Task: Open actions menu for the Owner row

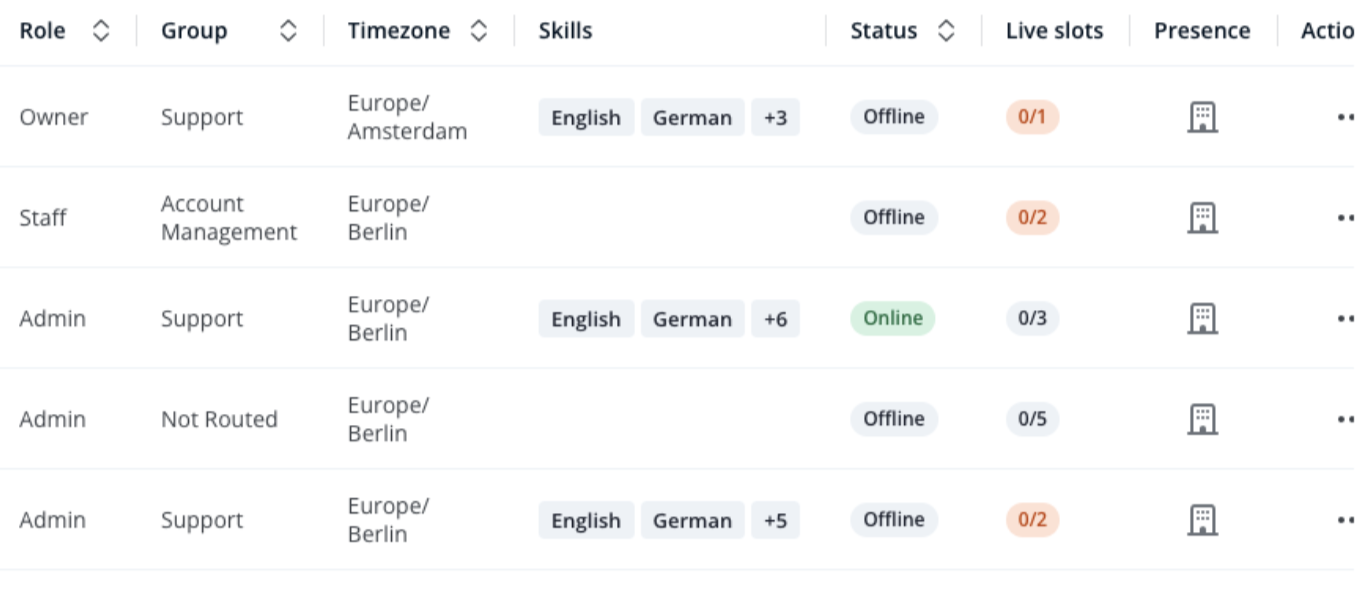Action: tap(1345, 117)
